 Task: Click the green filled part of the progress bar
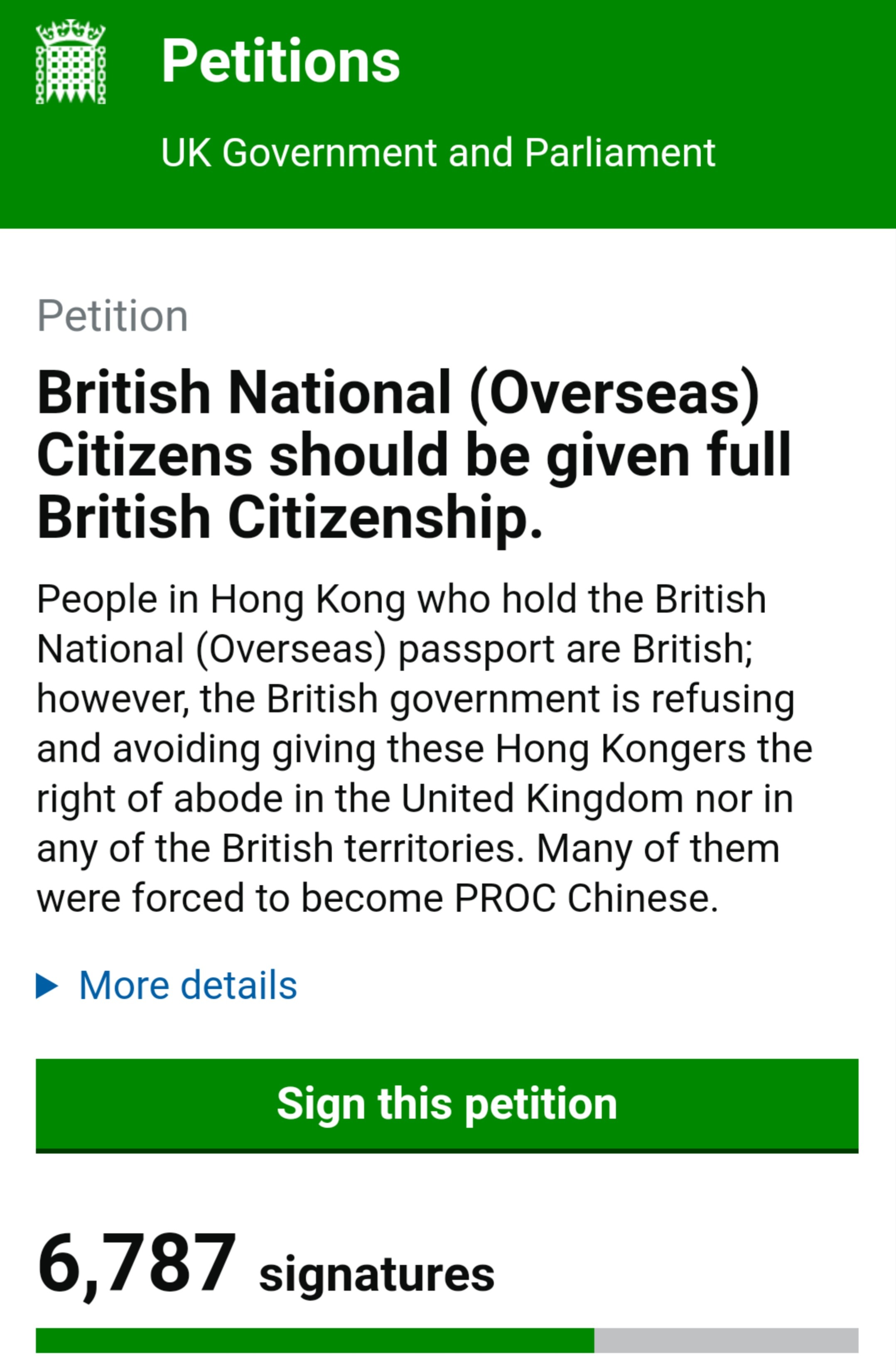315,1340
